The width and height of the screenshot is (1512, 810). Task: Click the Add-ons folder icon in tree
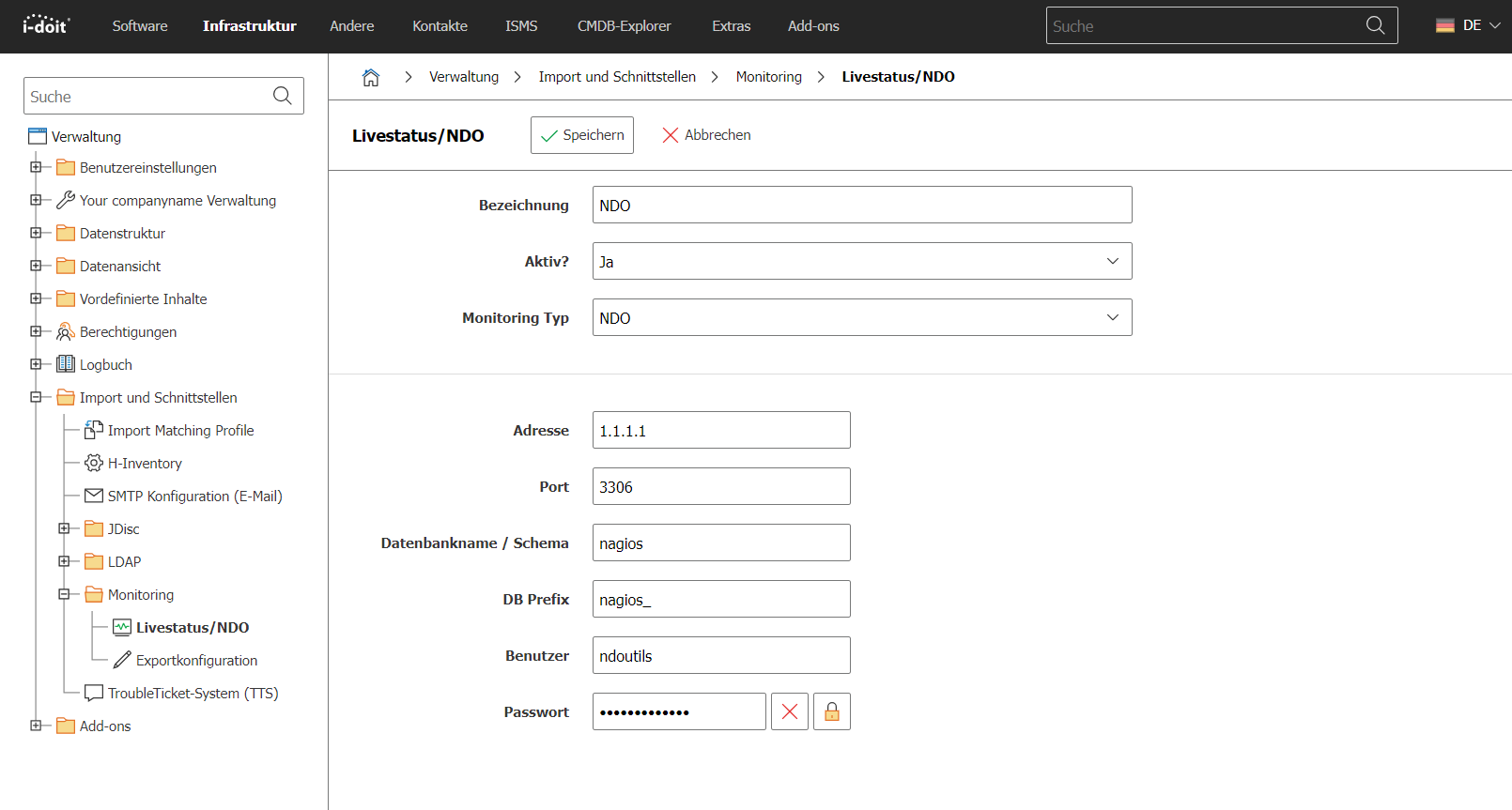tap(66, 726)
